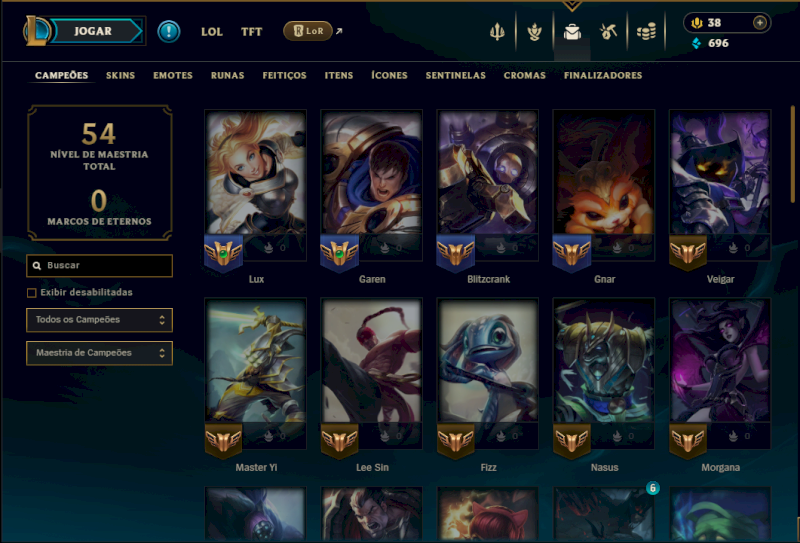Click the blue notification alert icon
The height and width of the screenshot is (543, 800).
(168, 32)
